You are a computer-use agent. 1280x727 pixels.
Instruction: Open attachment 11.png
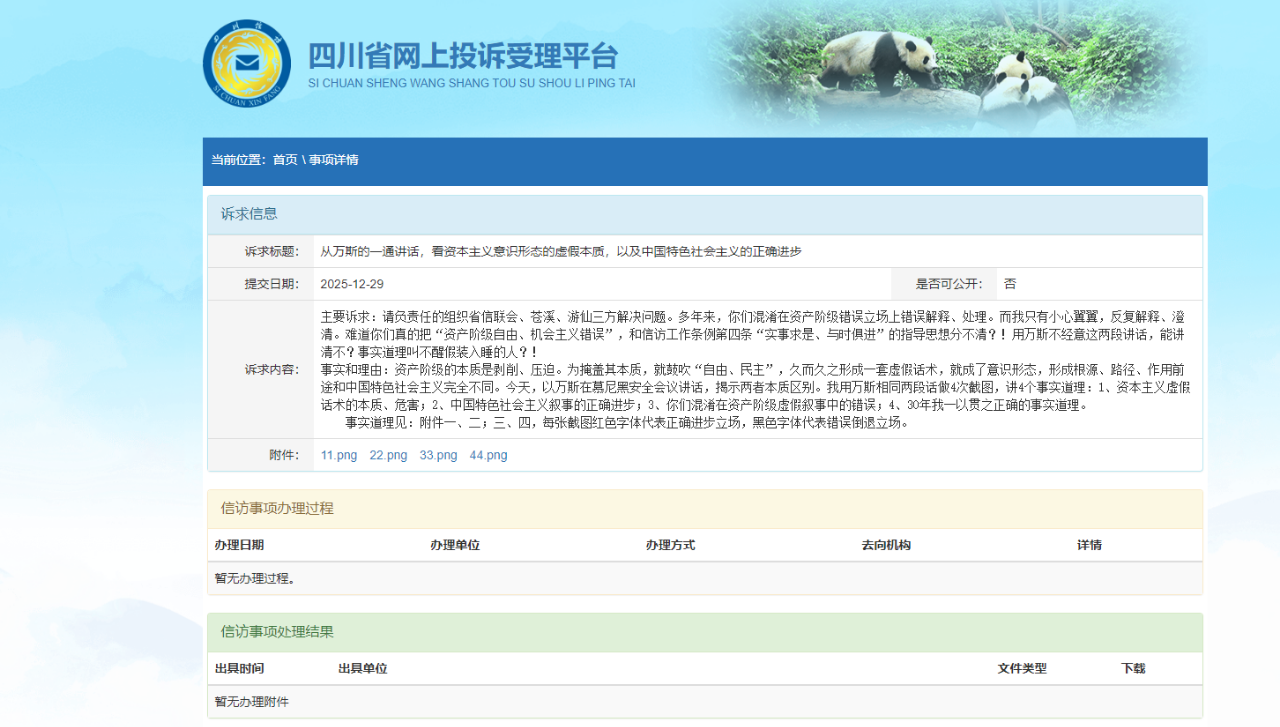coord(339,455)
